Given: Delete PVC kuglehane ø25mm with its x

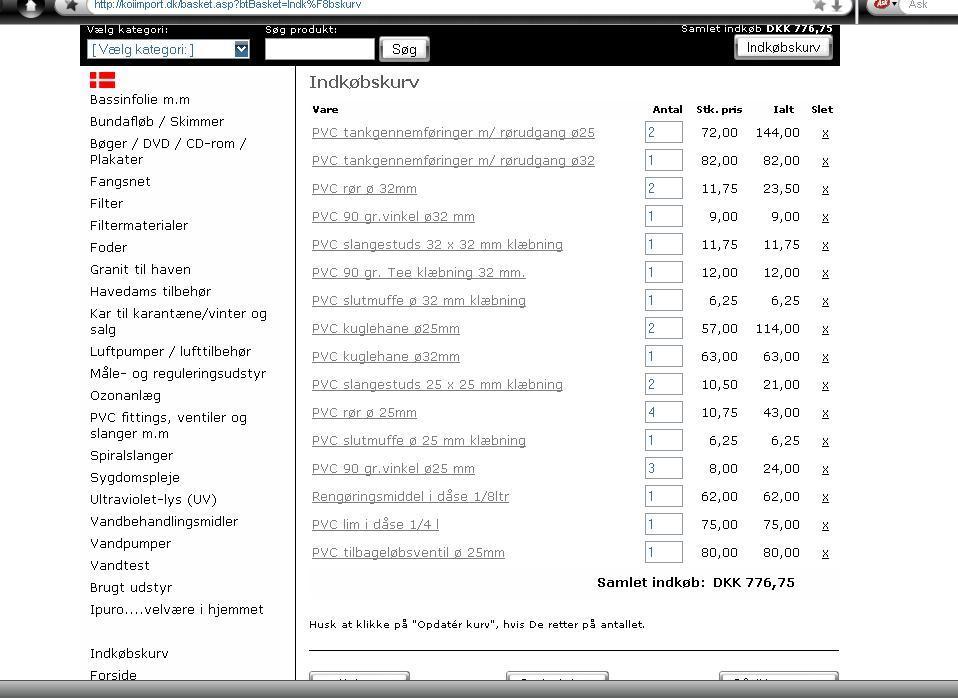Looking at the screenshot, I should coord(825,329).
